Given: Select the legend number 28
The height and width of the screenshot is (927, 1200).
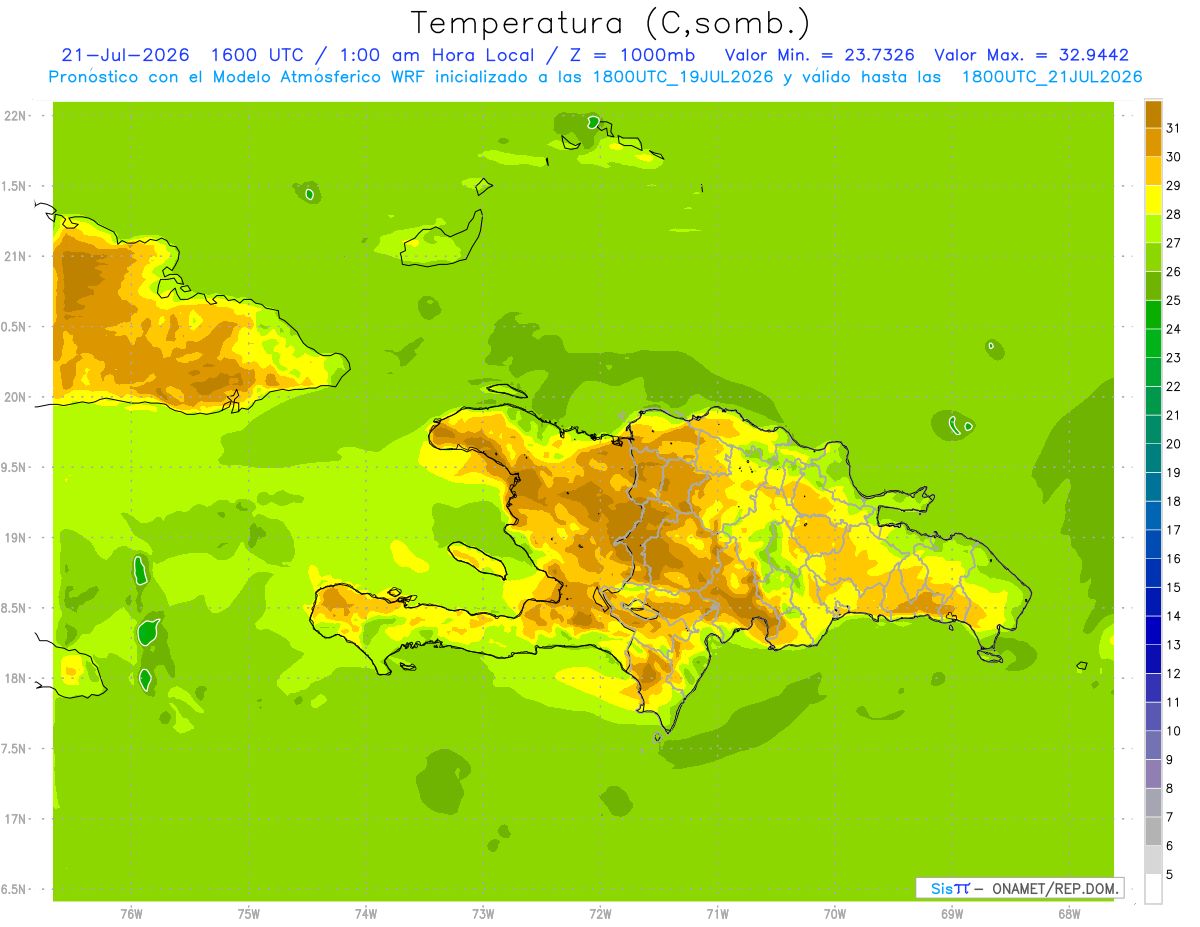Looking at the screenshot, I should click(x=1173, y=214).
